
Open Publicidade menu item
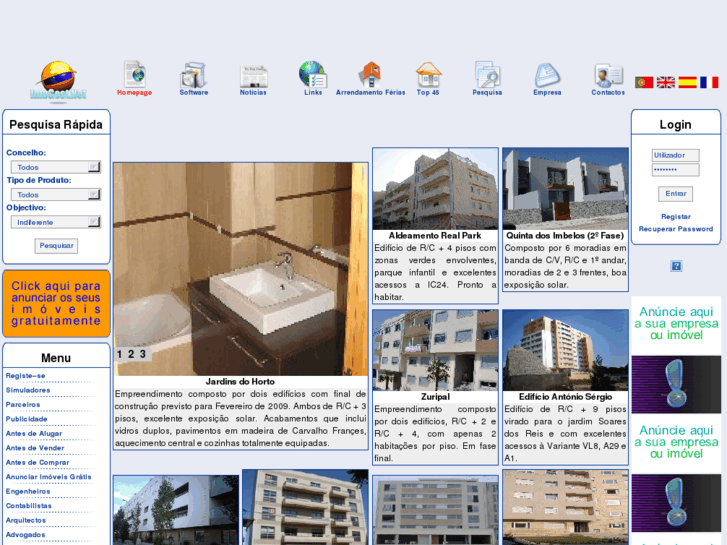coord(26,419)
